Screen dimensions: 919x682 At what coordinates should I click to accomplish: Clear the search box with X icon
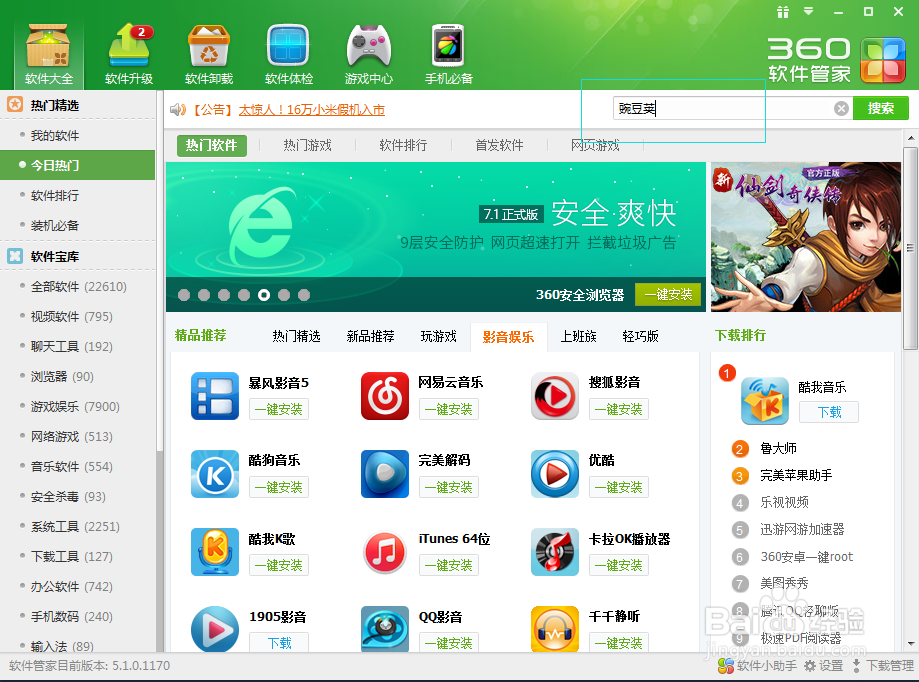tap(841, 108)
